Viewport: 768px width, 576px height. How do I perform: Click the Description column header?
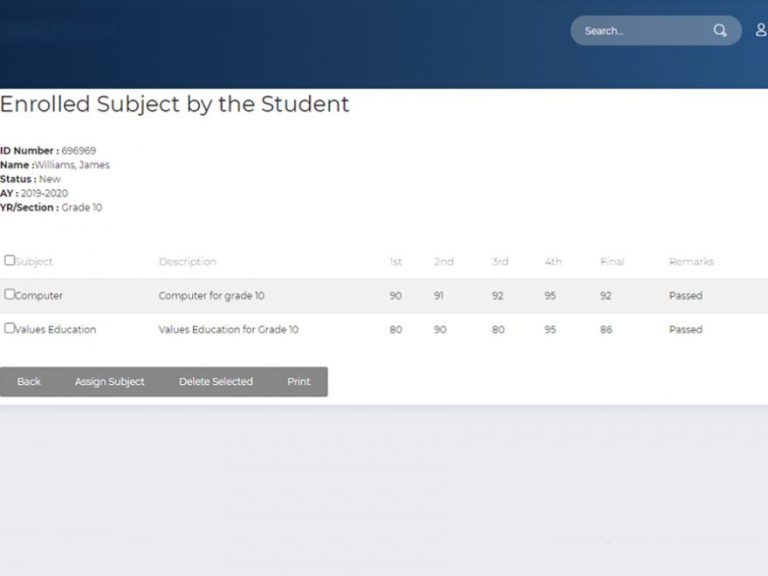tap(187, 262)
